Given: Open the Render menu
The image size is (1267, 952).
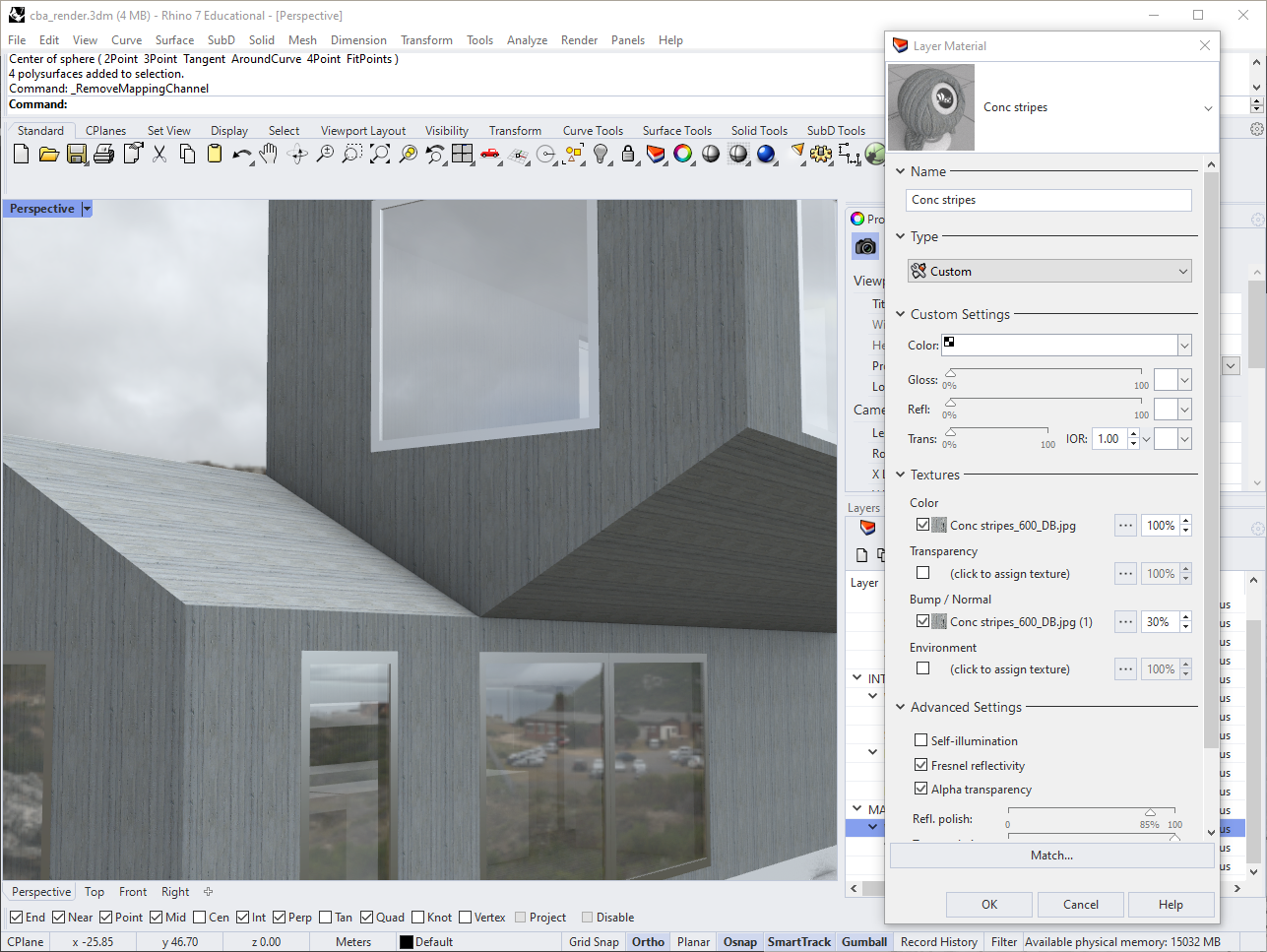Looking at the screenshot, I should tap(579, 40).
